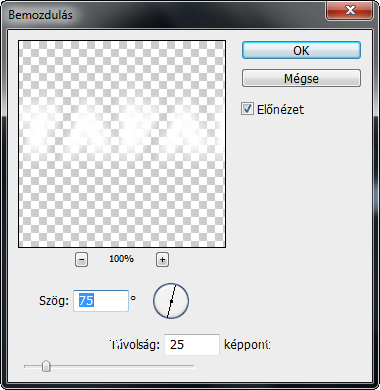Click the Szög label
Image resolution: width=380 pixels, height=390 pixels.
click(54, 301)
